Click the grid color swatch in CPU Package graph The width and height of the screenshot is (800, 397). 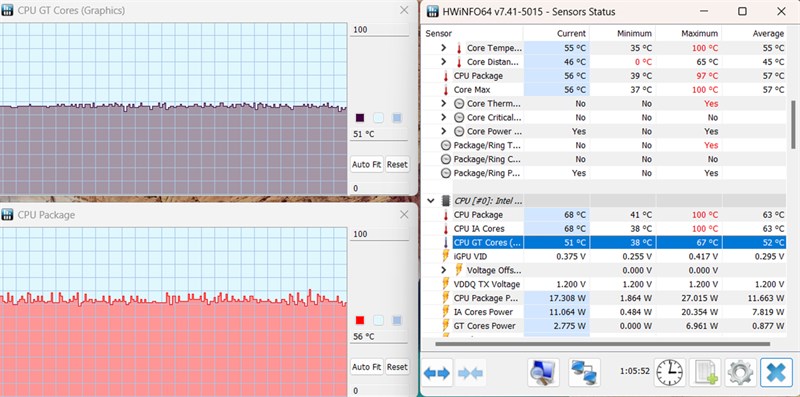click(x=396, y=320)
